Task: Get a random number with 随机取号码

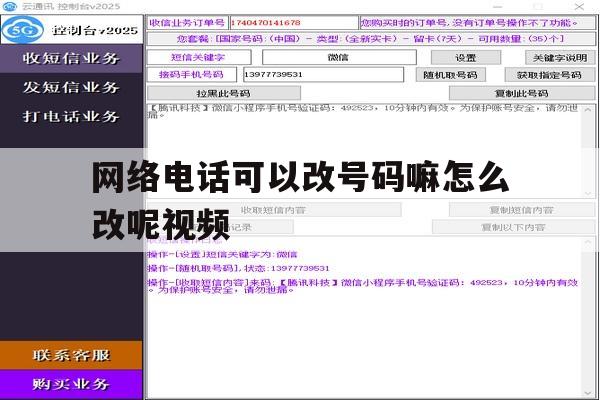Action: [x=450, y=75]
